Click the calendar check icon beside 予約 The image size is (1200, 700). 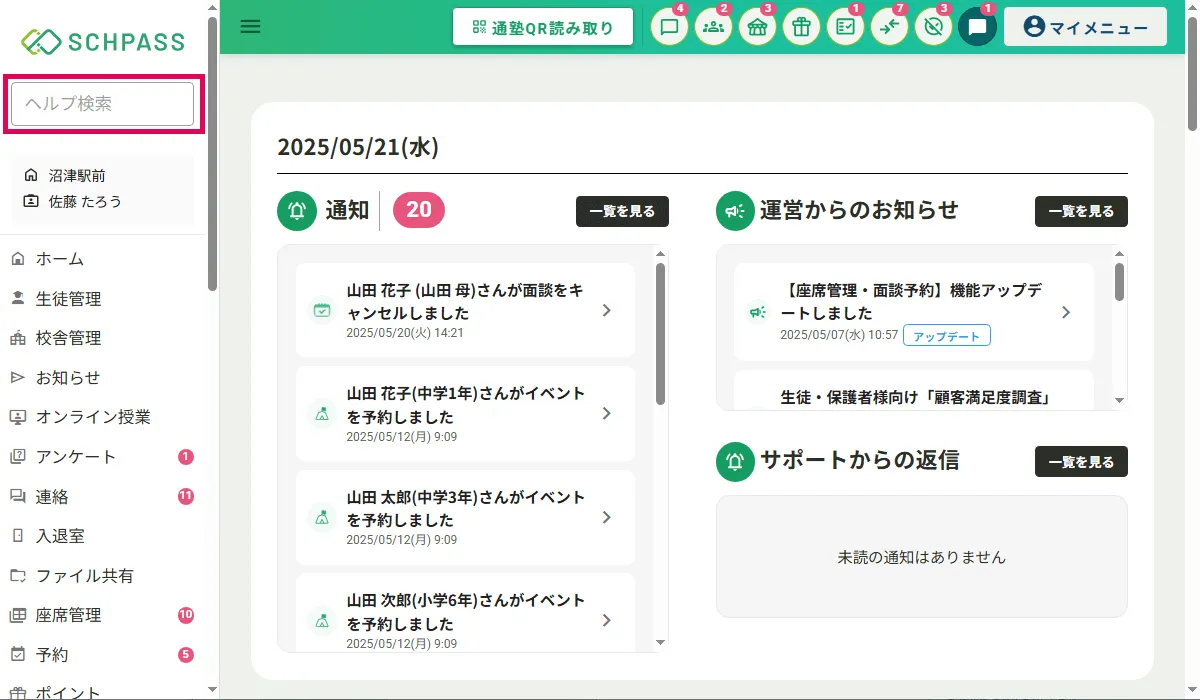click(17, 654)
